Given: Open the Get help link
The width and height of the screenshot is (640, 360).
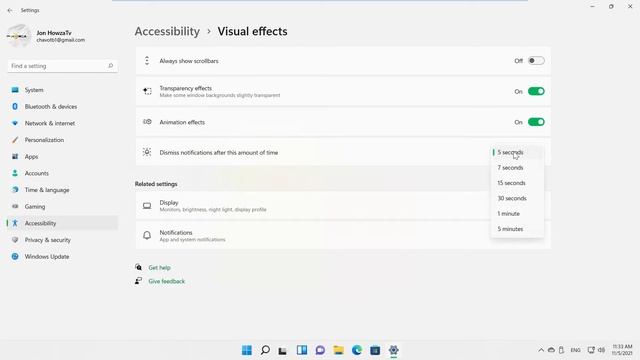Looking at the screenshot, I should click(159, 268).
